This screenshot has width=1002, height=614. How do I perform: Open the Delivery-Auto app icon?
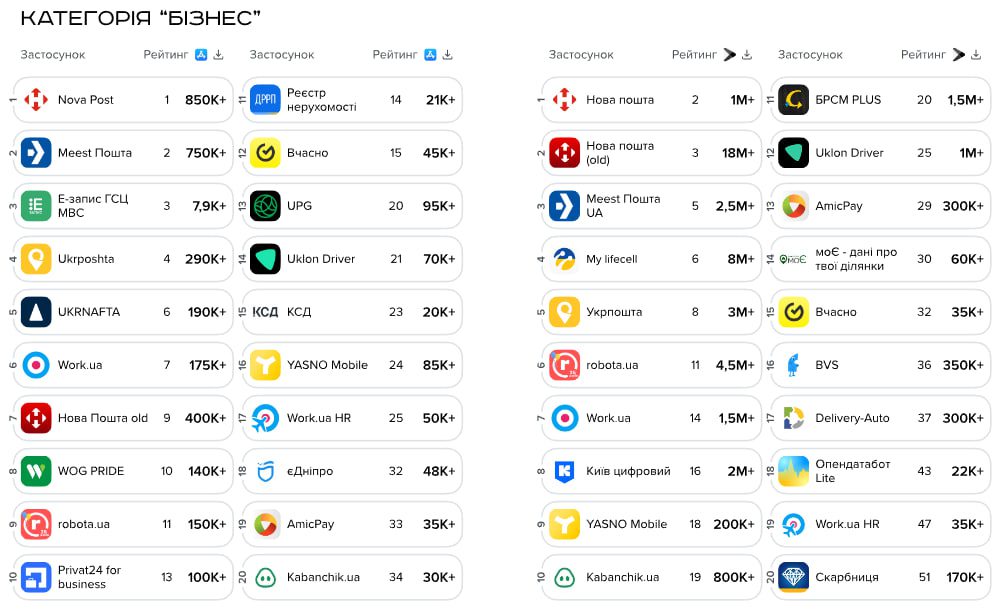[x=793, y=418]
